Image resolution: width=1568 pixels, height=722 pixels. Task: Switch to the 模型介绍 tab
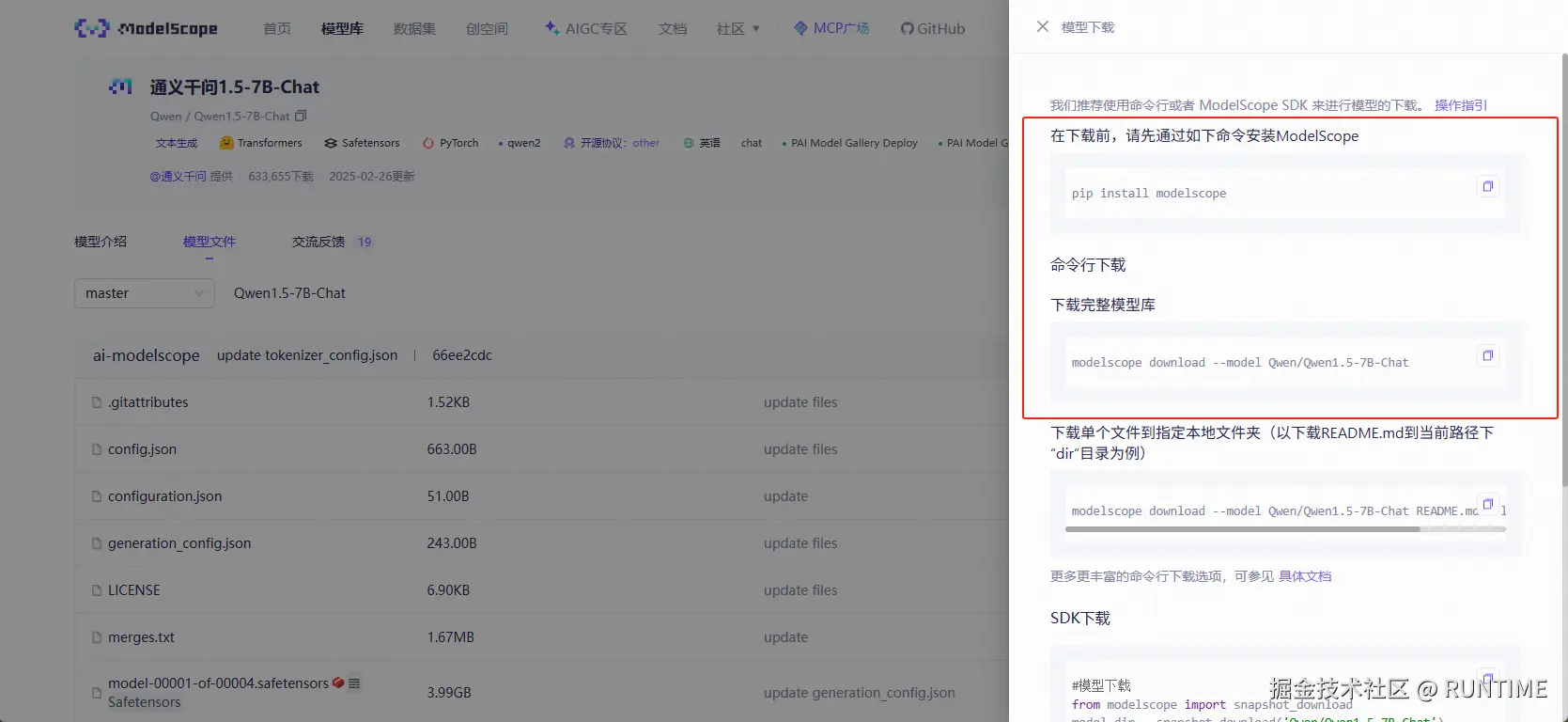101,242
